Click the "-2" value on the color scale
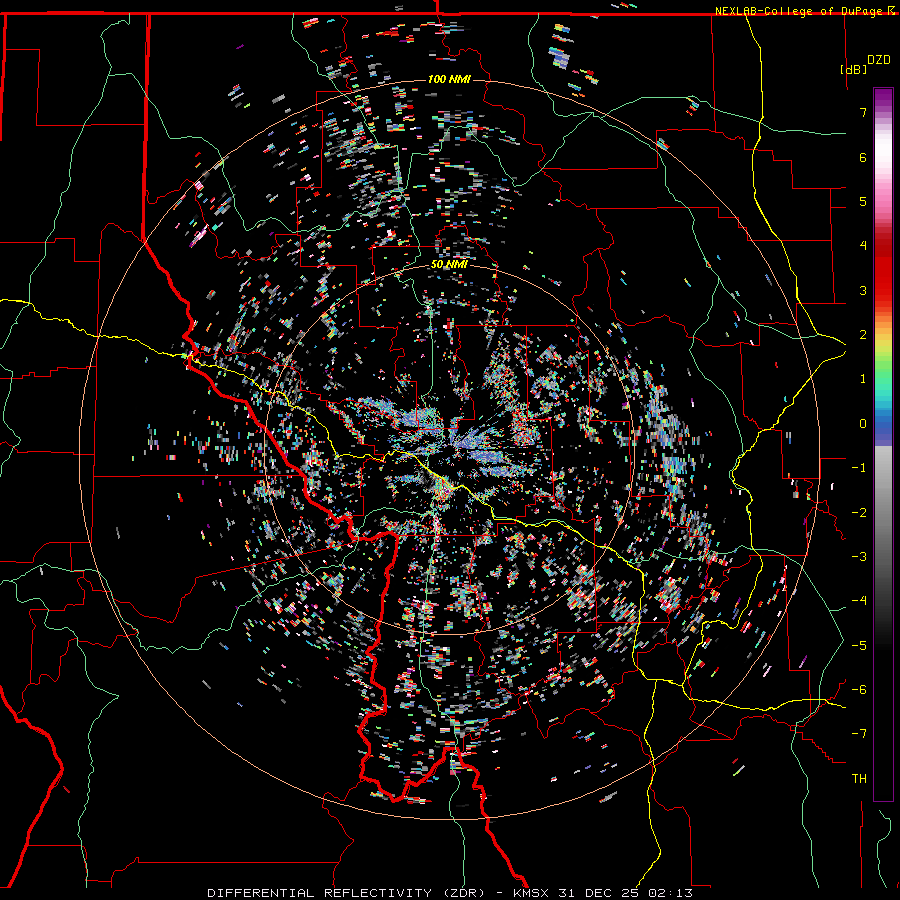This screenshot has height=900, width=900. click(x=859, y=513)
